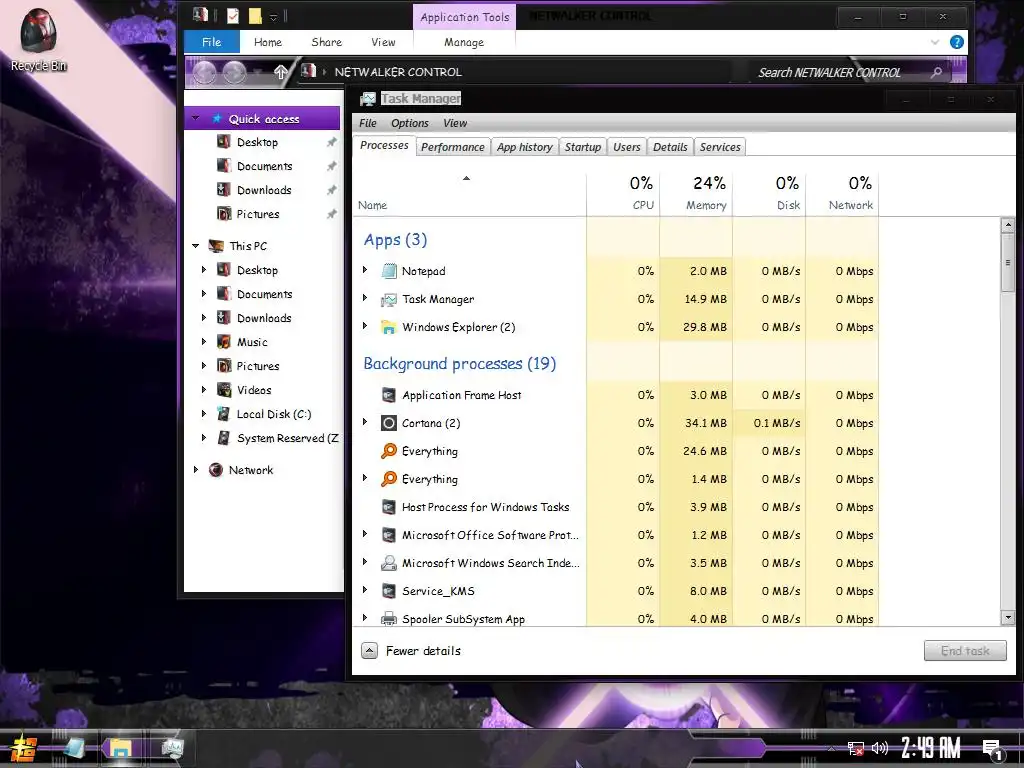The width and height of the screenshot is (1024, 768).
Task: Open the network status tray icon
Action: (x=855, y=748)
